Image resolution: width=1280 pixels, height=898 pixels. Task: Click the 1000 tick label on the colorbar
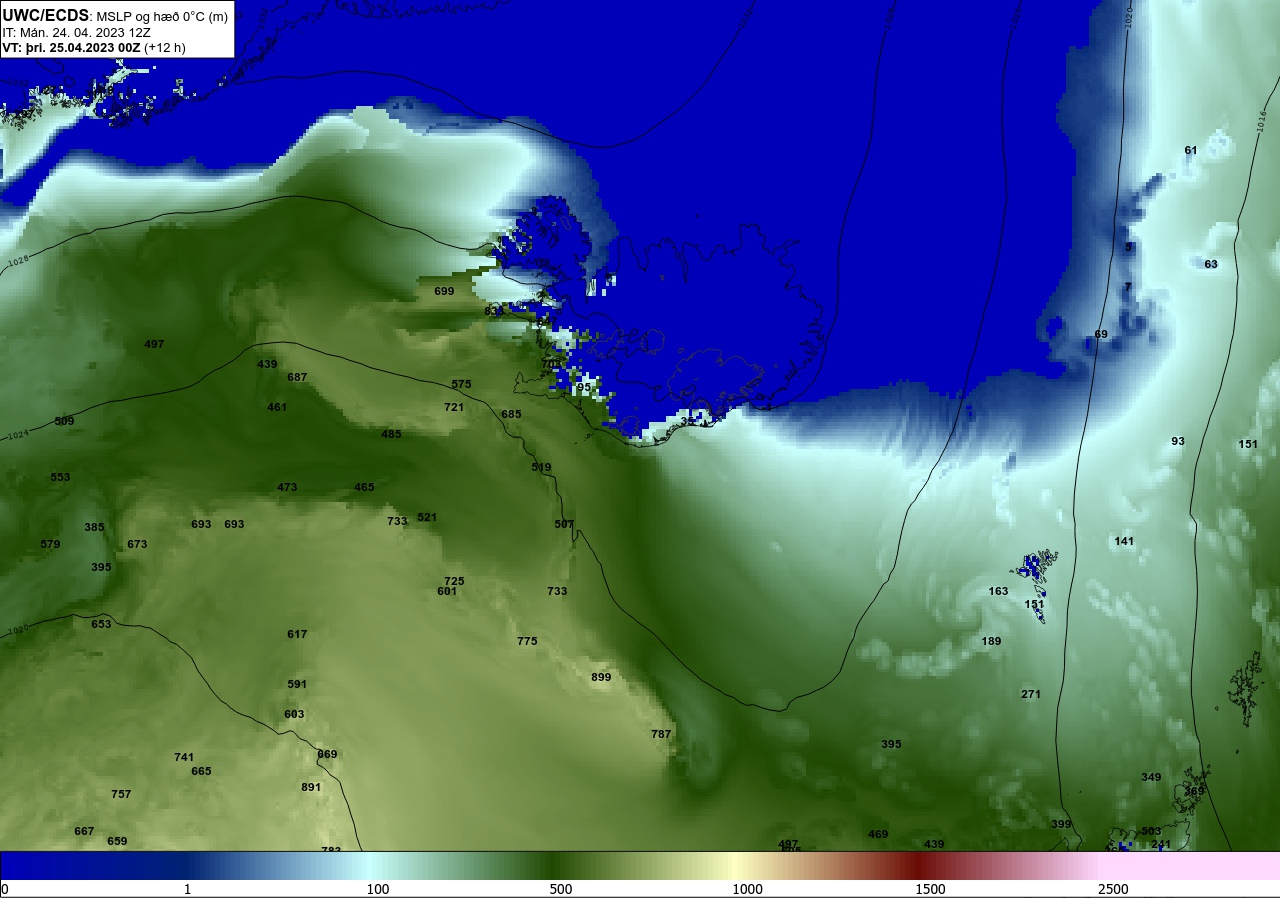[x=747, y=889]
